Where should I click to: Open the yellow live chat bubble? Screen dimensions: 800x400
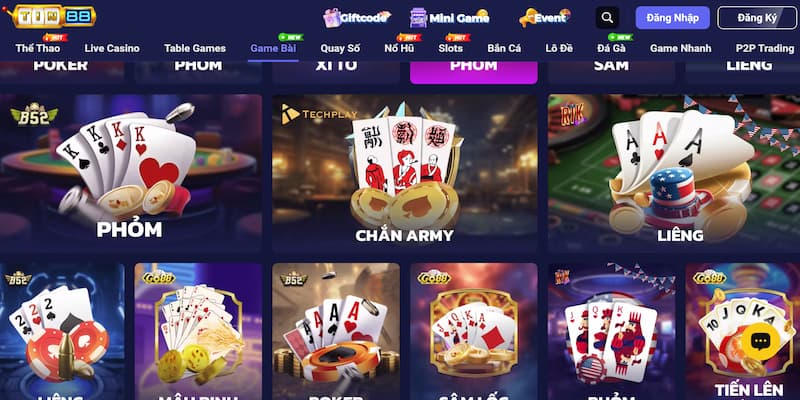pos(760,341)
